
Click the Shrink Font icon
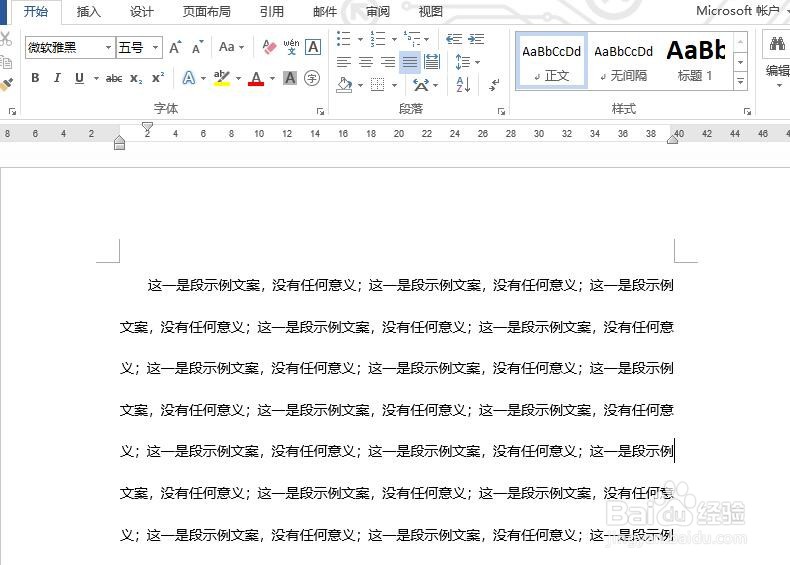[198, 47]
